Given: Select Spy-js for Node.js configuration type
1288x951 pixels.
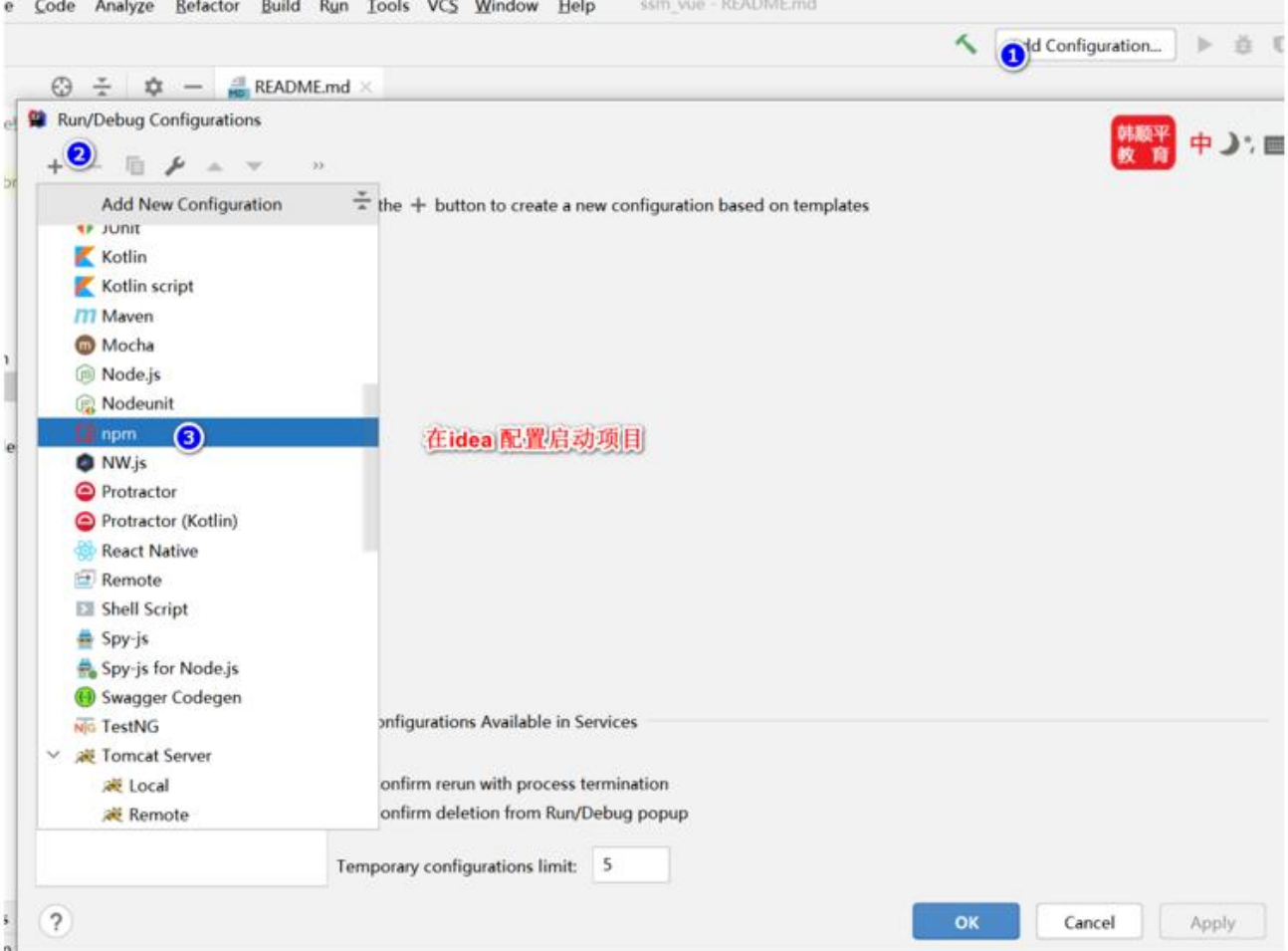Looking at the screenshot, I should pos(207,668).
